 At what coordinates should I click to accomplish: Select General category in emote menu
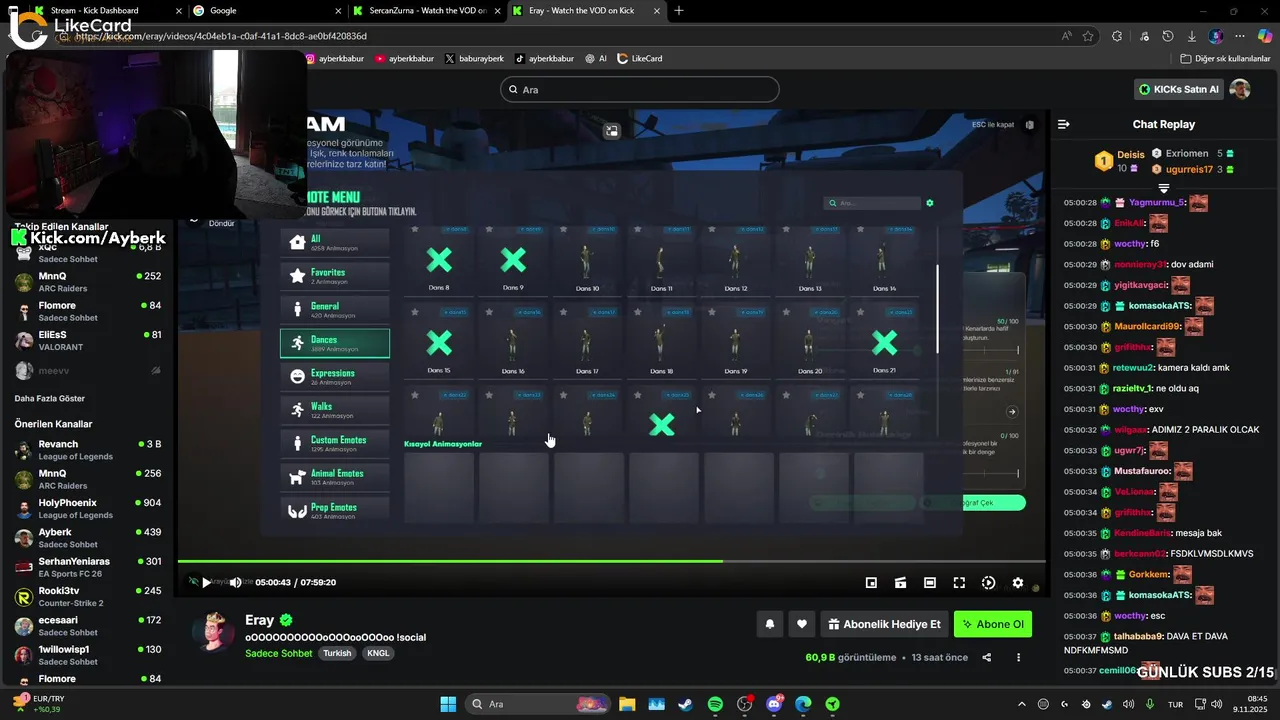pyautogui.click(x=335, y=309)
